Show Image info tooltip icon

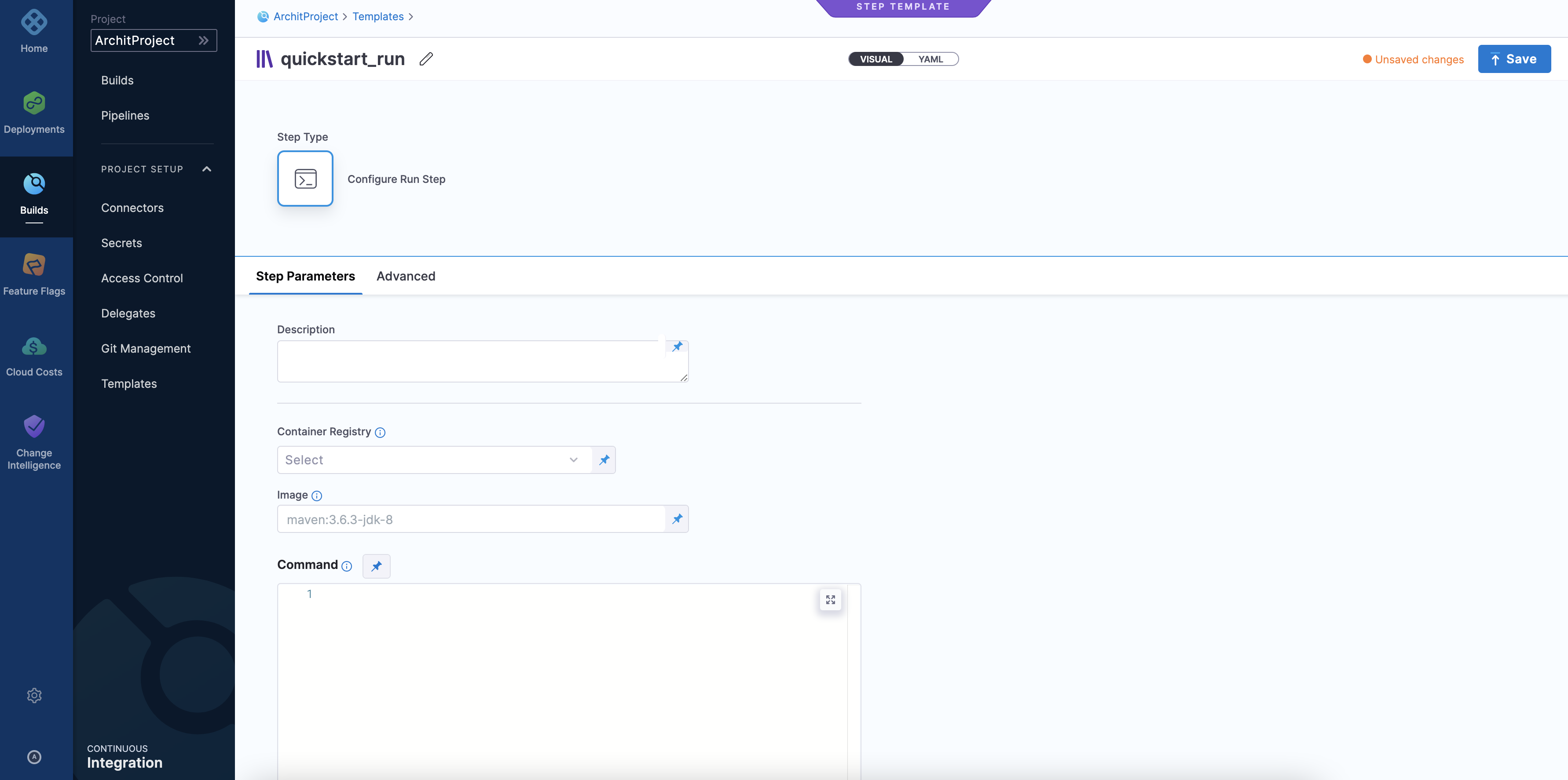(x=316, y=496)
